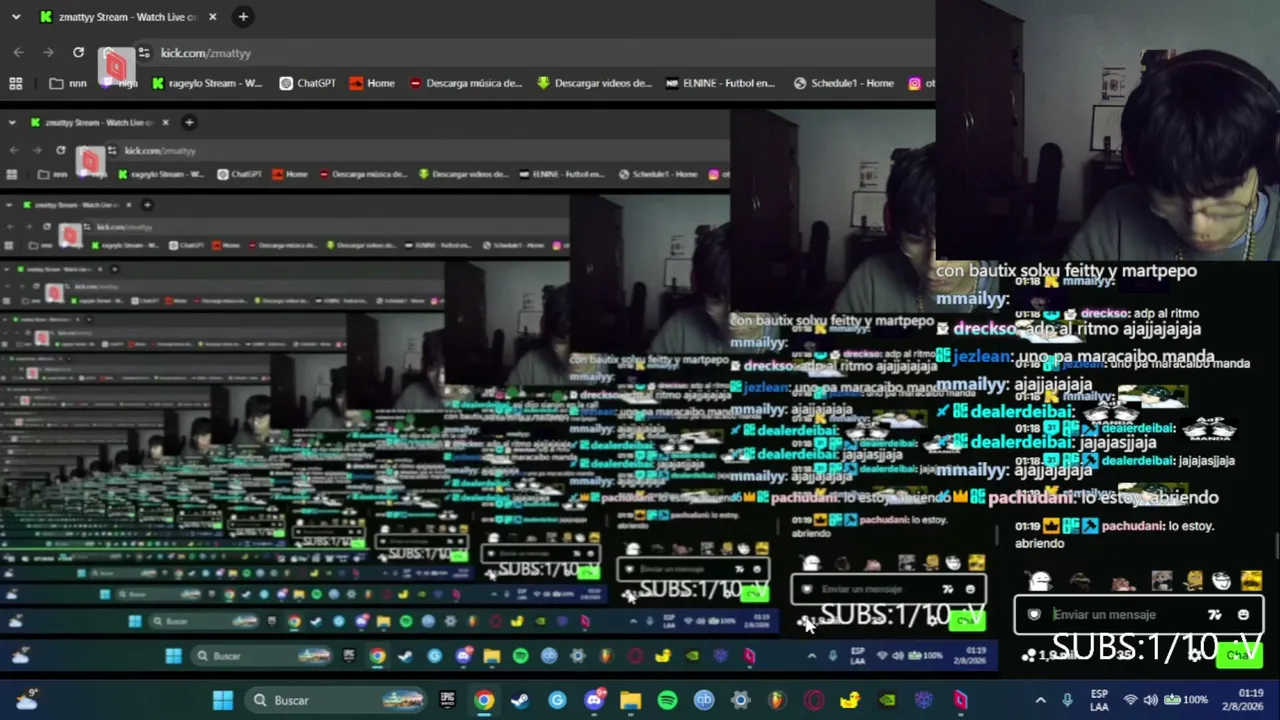The image size is (1280, 720).
Task: Close the top 'zmattyy Stream' tab
Action: pos(212,17)
